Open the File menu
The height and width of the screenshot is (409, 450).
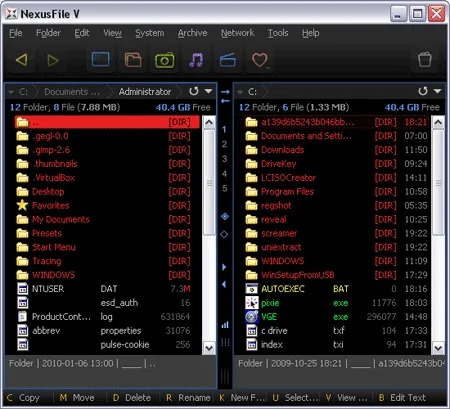16,33
